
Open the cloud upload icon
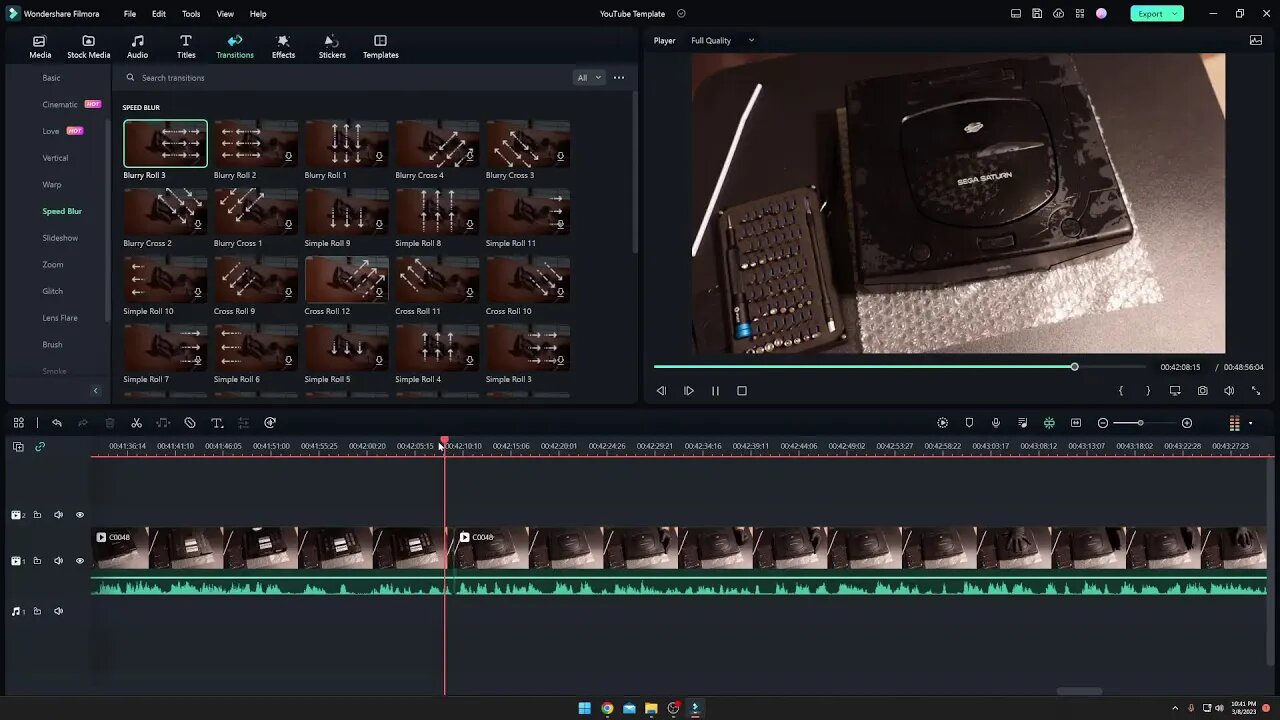pyautogui.click(x=1058, y=14)
